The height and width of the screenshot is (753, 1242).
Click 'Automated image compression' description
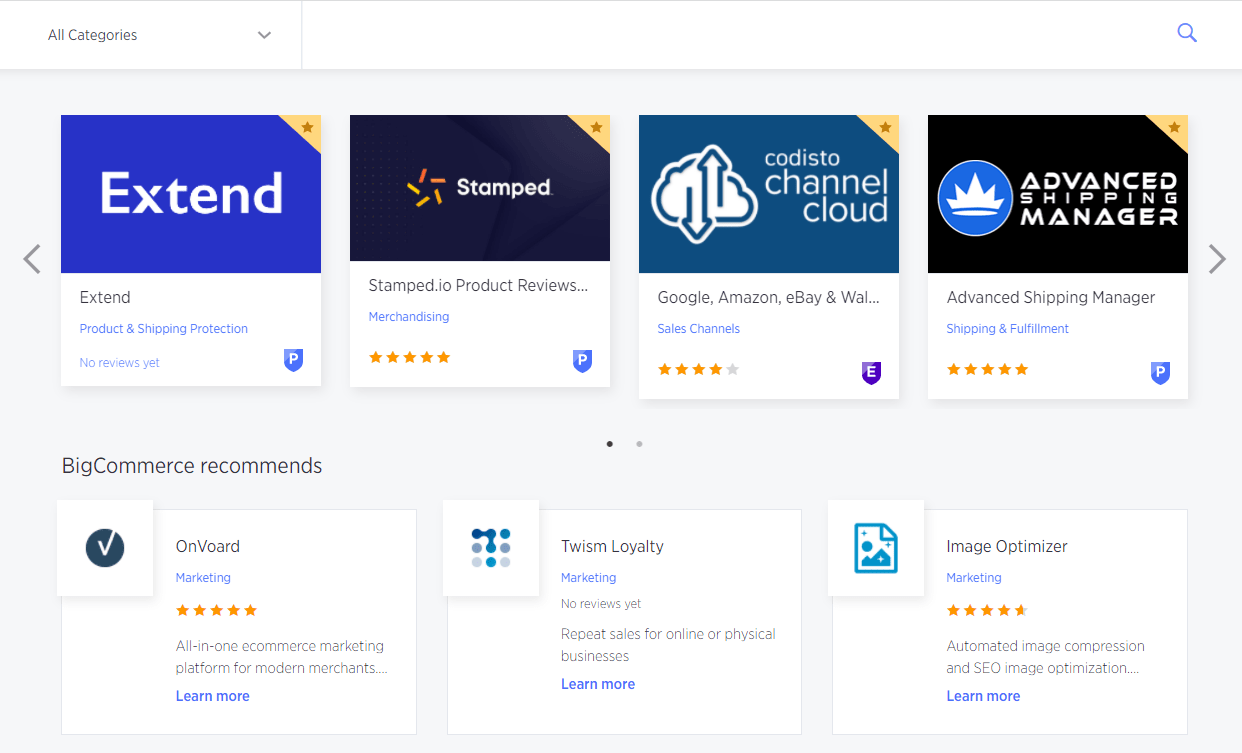(1045, 657)
